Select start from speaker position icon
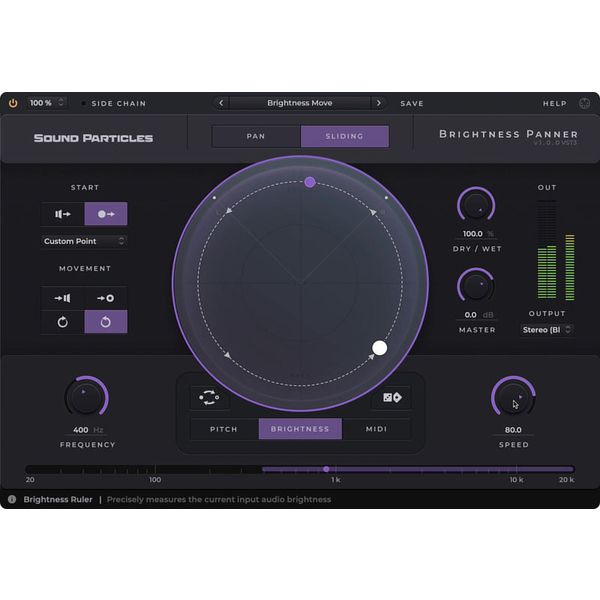The image size is (600, 600). 62,214
